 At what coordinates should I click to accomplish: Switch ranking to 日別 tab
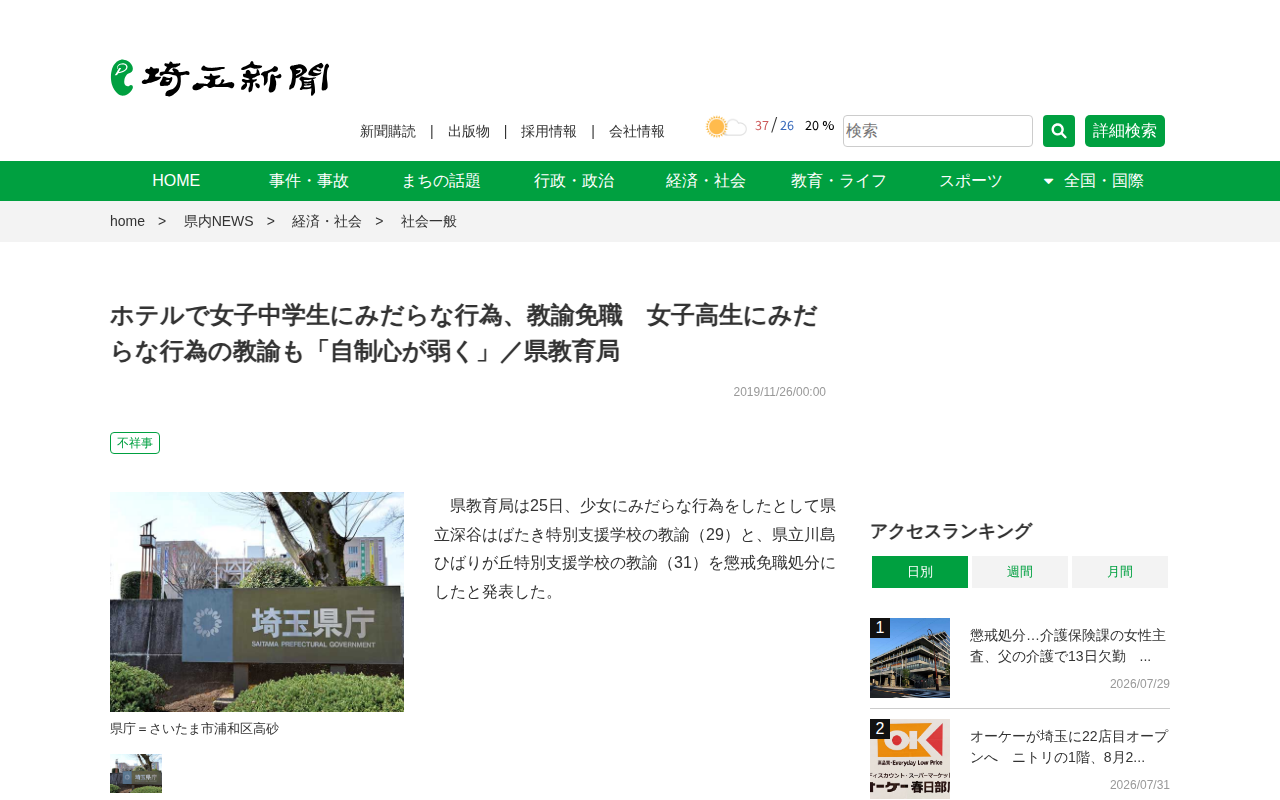click(920, 572)
